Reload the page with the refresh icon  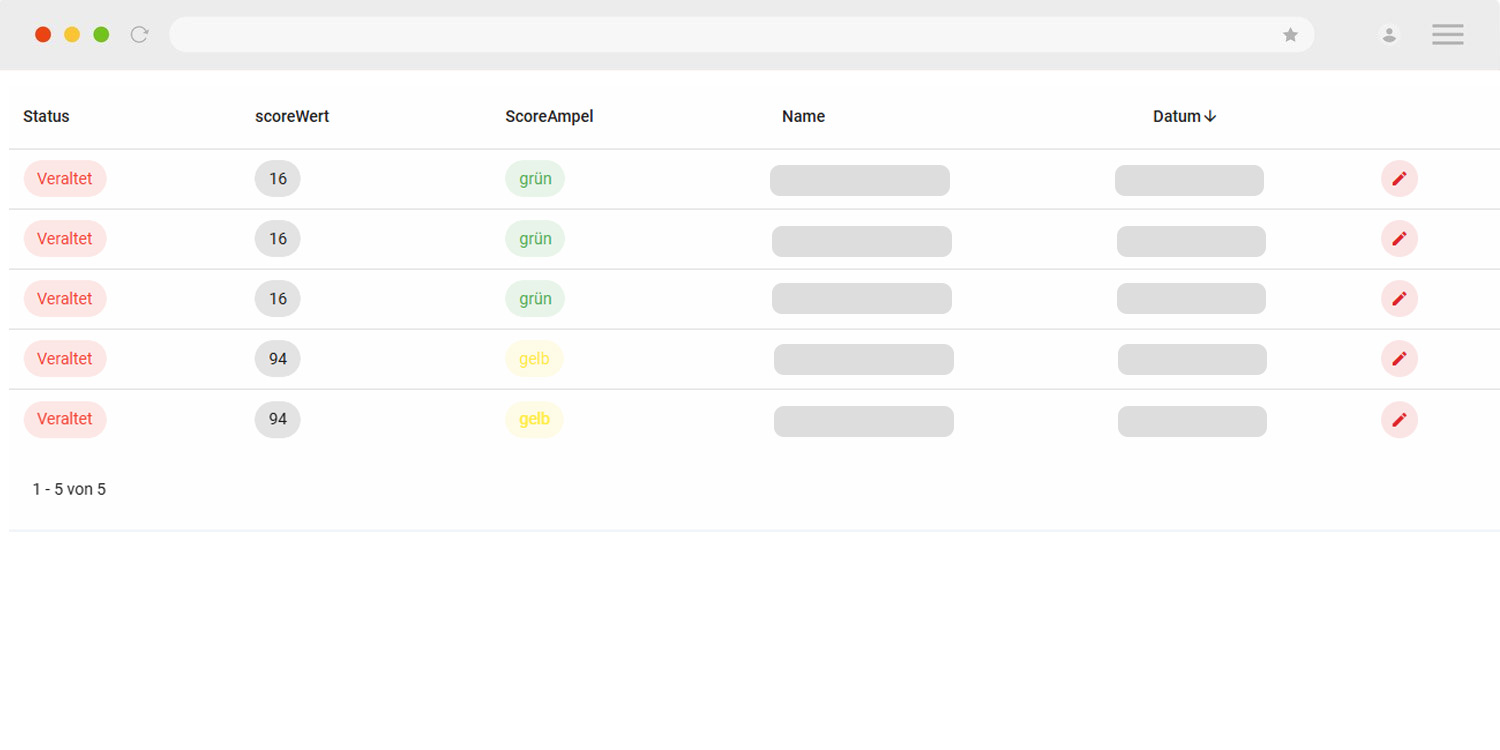click(140, 35)
